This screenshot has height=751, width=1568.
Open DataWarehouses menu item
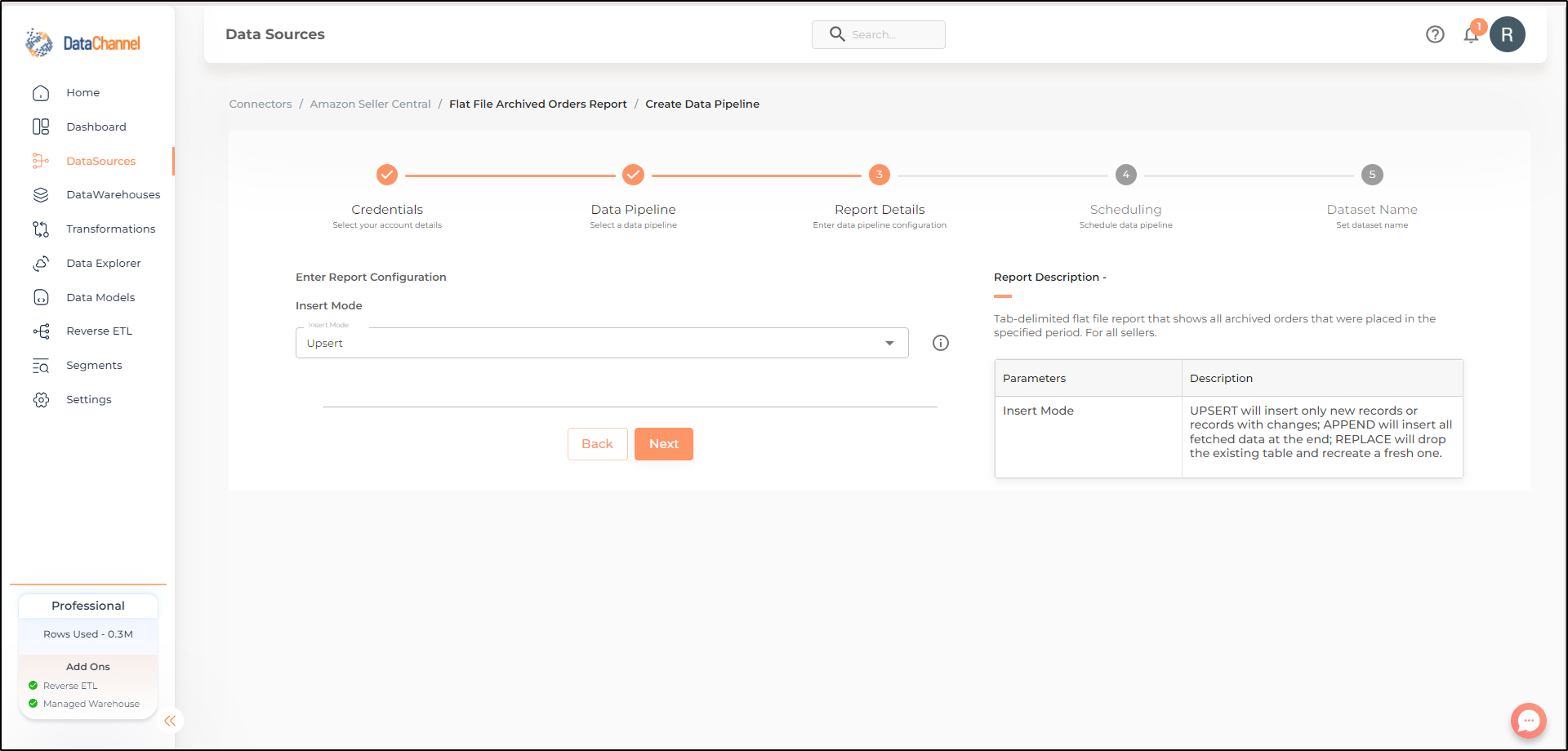pyautogui.click(x=114, y=195)
